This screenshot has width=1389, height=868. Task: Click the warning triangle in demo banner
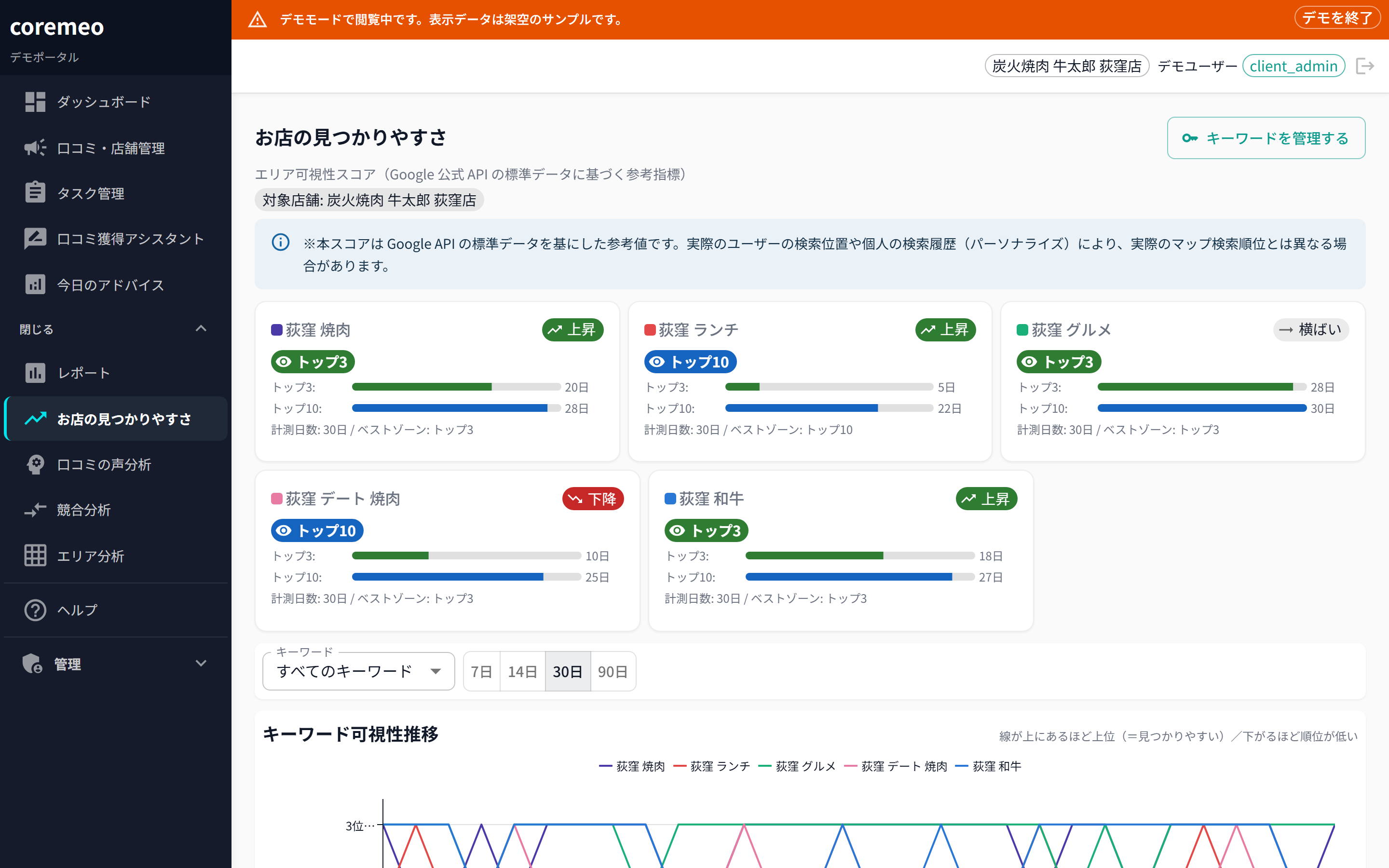(x=257, y=19)
